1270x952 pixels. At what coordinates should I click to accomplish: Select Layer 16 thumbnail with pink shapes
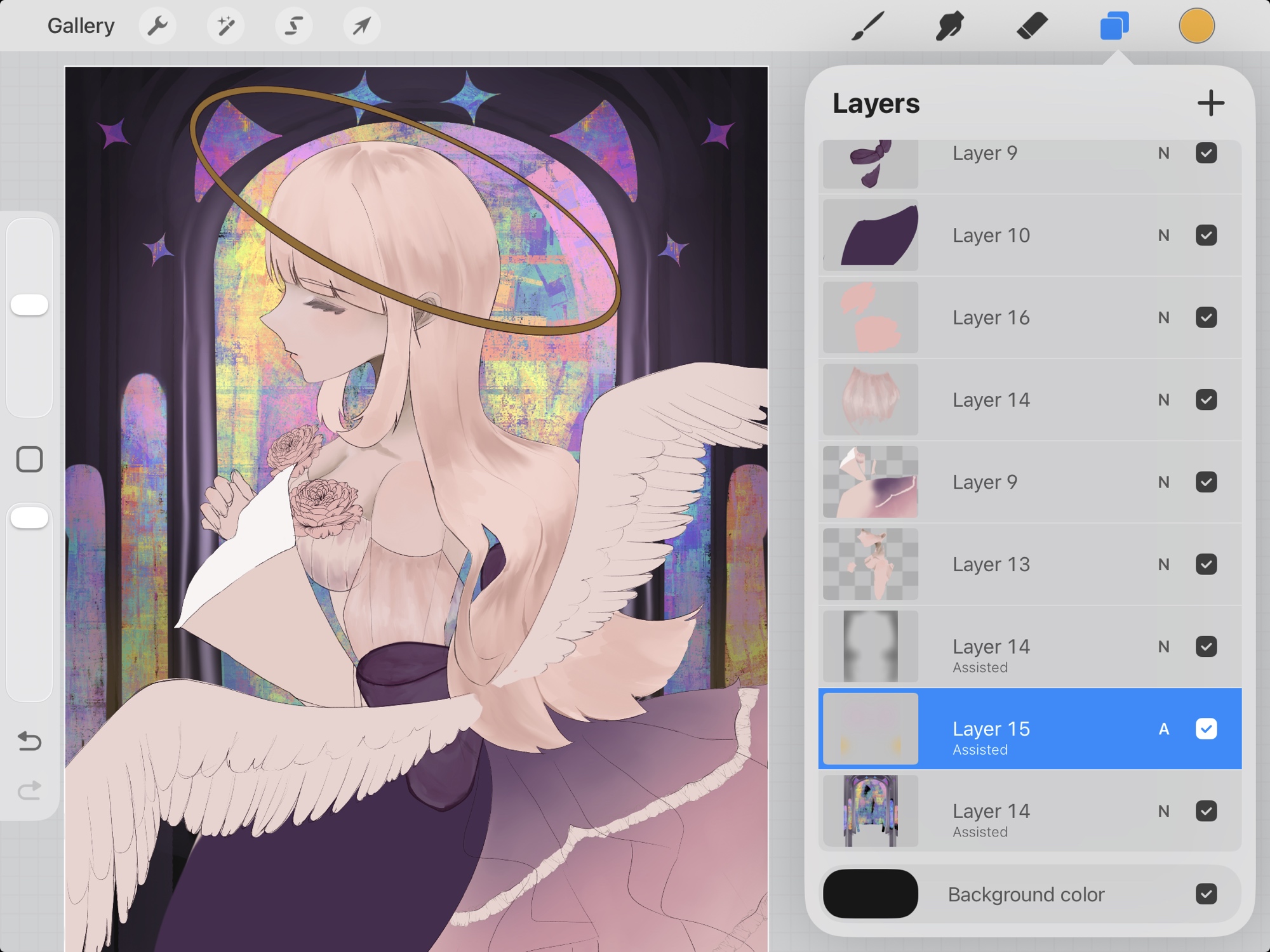pos(871,317)
